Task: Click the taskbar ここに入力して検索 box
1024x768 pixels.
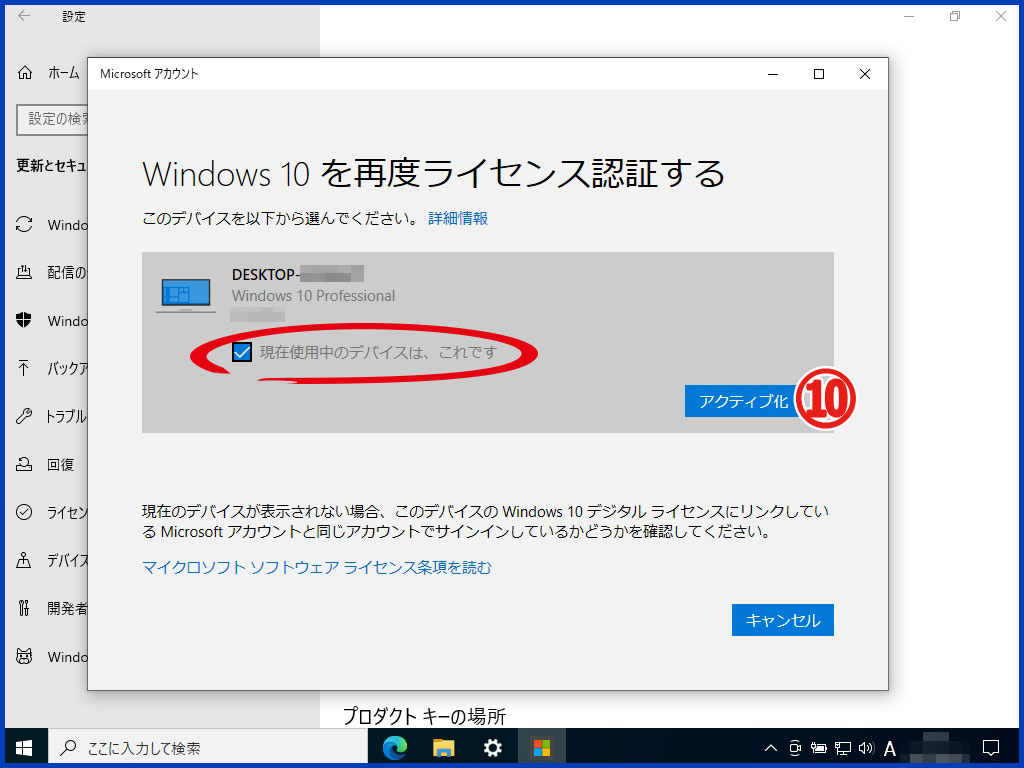Action: click(208, 747)
